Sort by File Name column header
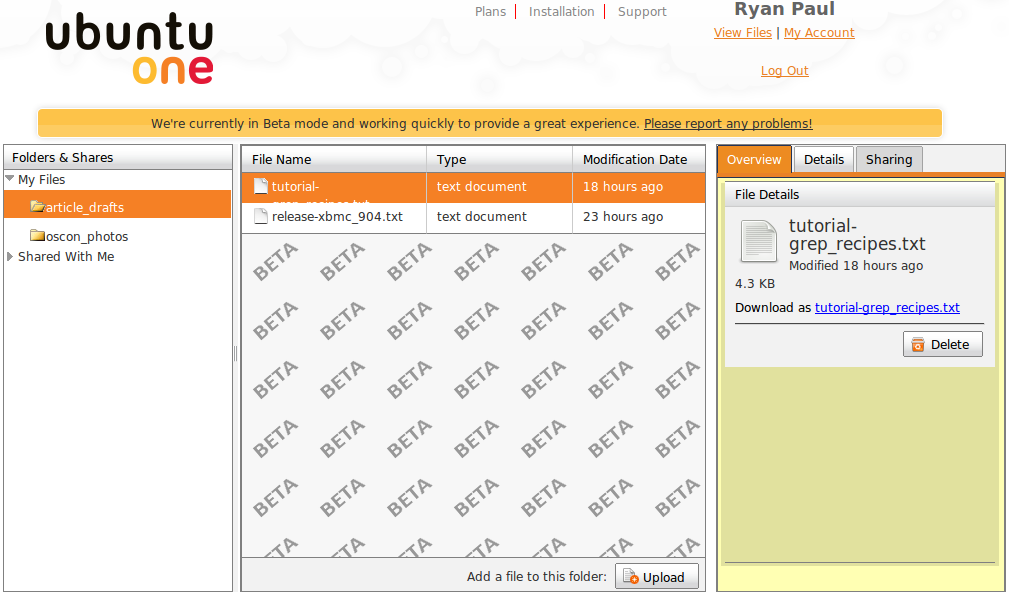1009x598 pixels. click(334, 160)
